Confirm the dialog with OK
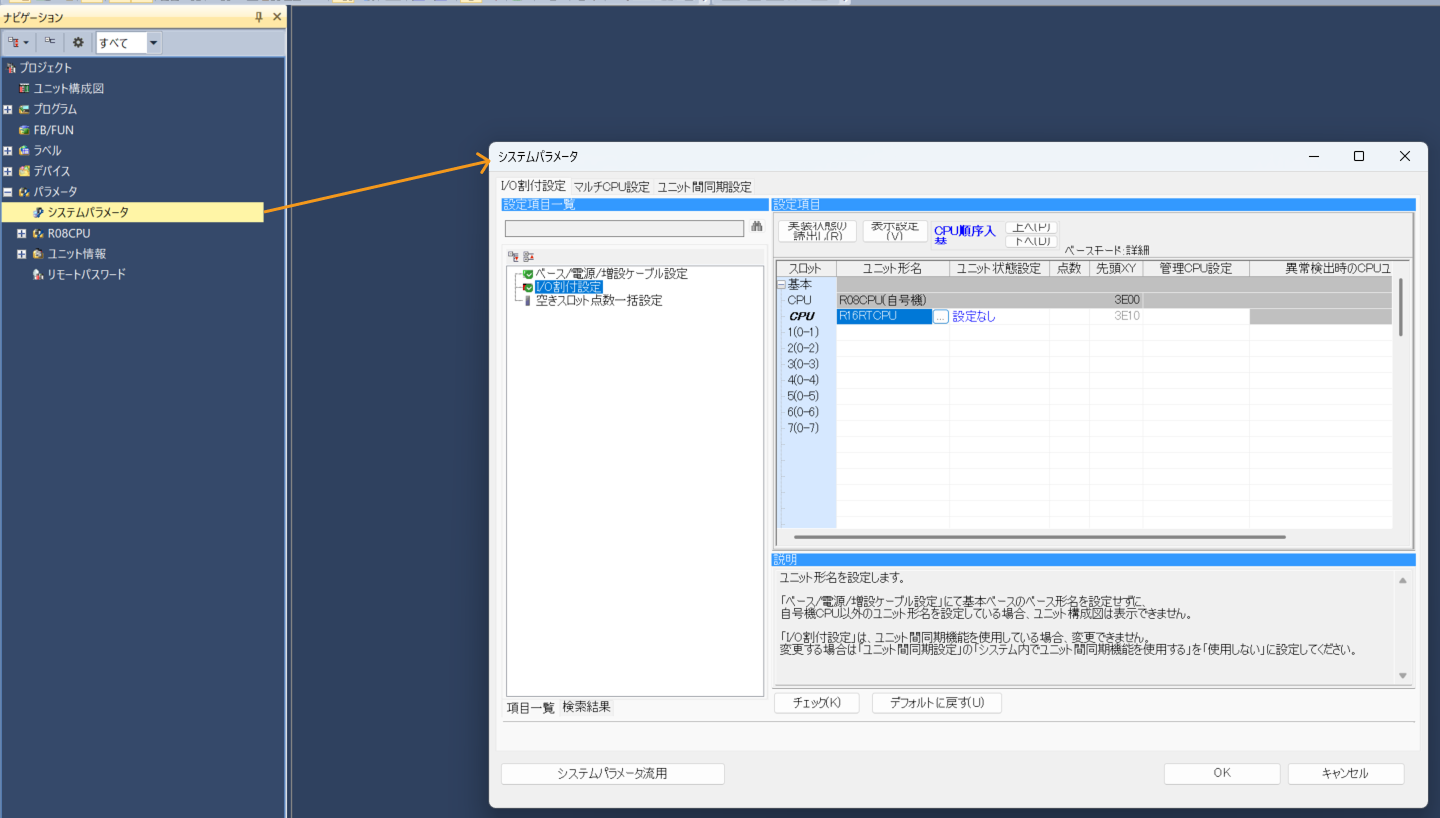Screen dimensions: 1440x818 pyautogui.click(x=1222, y=773)
